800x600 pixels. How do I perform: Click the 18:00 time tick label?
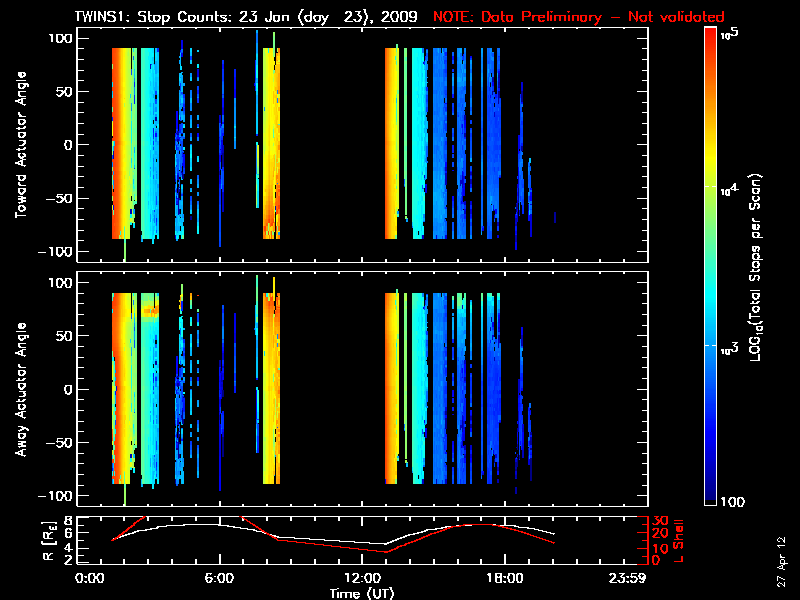coord(505,579)
